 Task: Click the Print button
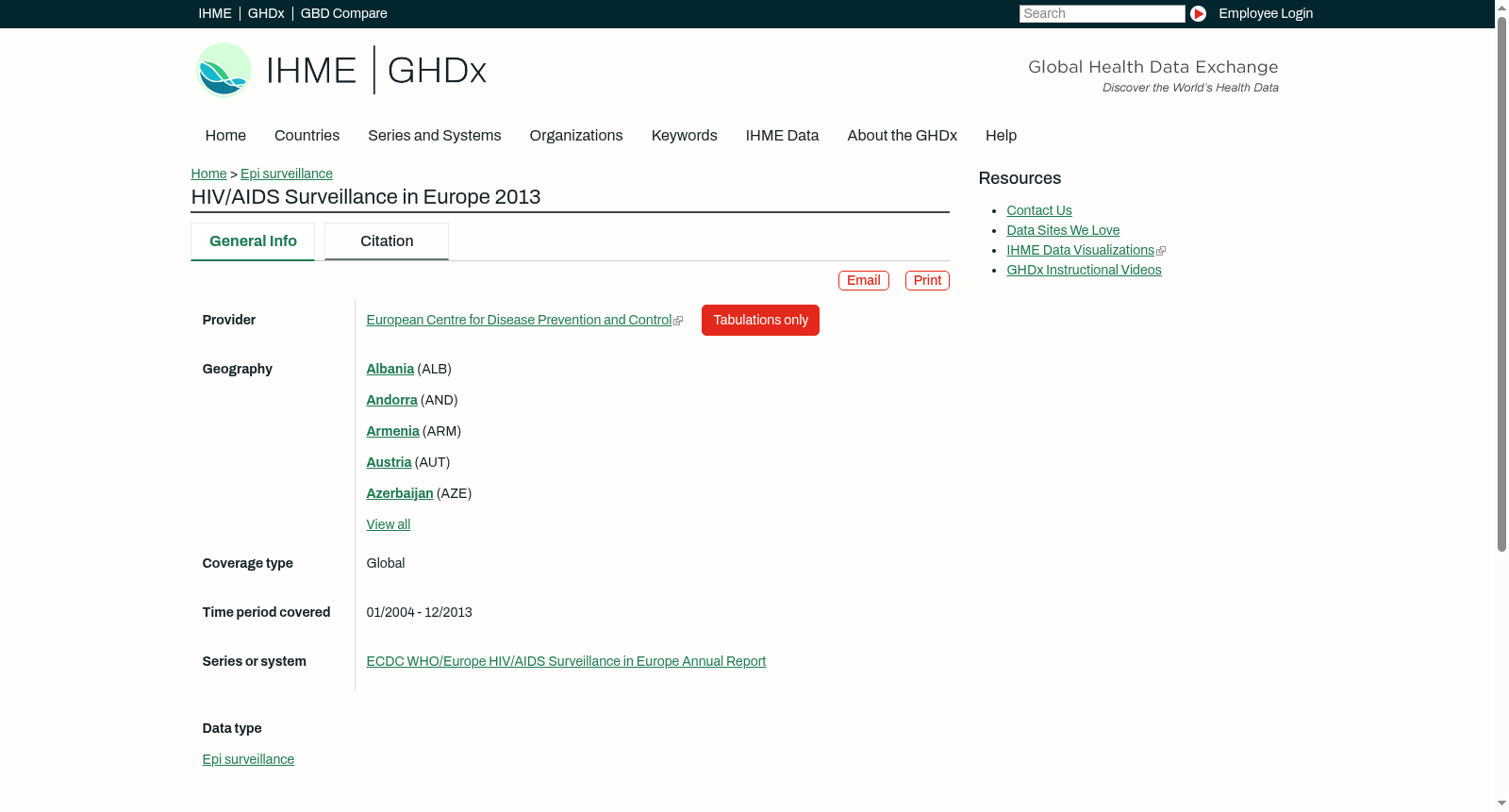click(x=927, y=280)
